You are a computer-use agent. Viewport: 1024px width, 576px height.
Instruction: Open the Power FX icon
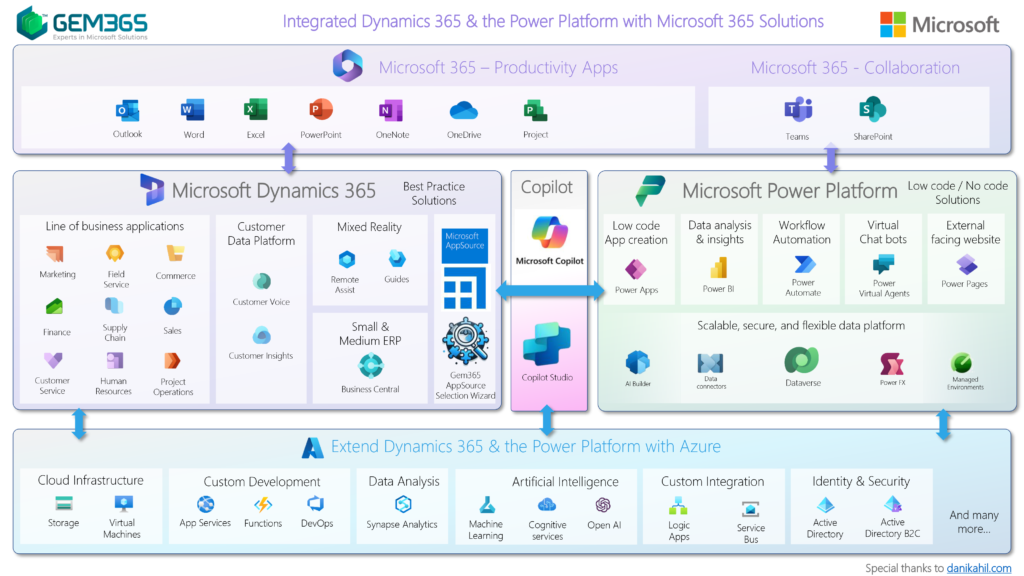click(x=891, y=364)
